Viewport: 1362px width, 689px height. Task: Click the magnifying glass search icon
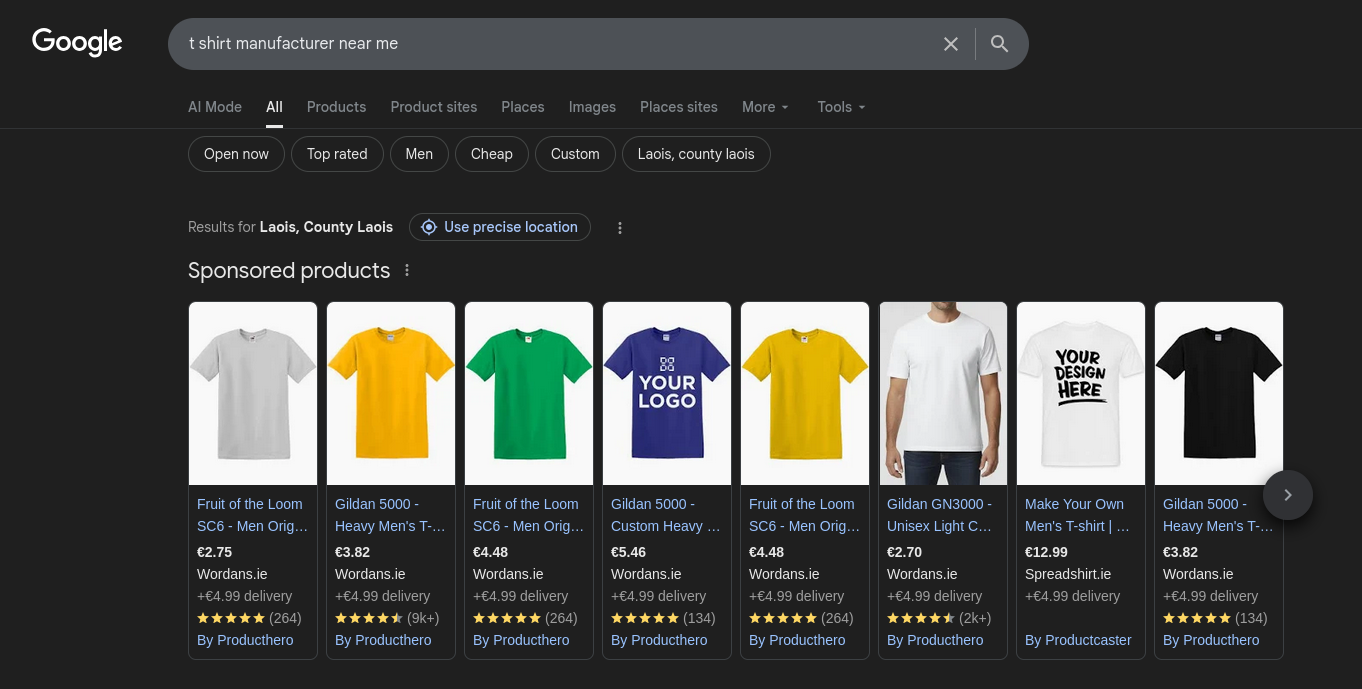tap(999, 44)
